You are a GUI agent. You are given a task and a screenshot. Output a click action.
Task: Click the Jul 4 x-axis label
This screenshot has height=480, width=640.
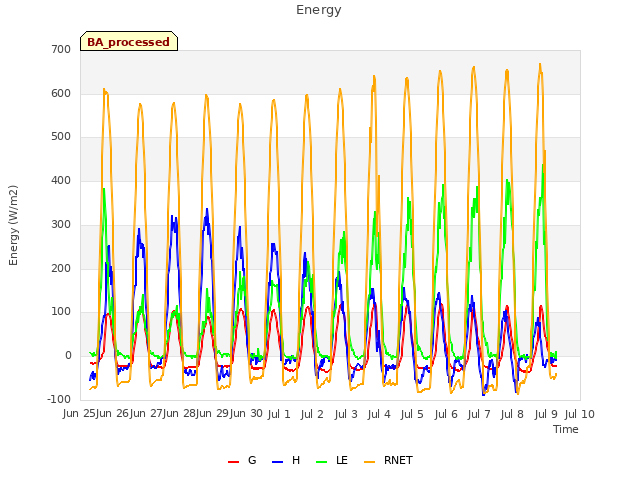(379, 415)
